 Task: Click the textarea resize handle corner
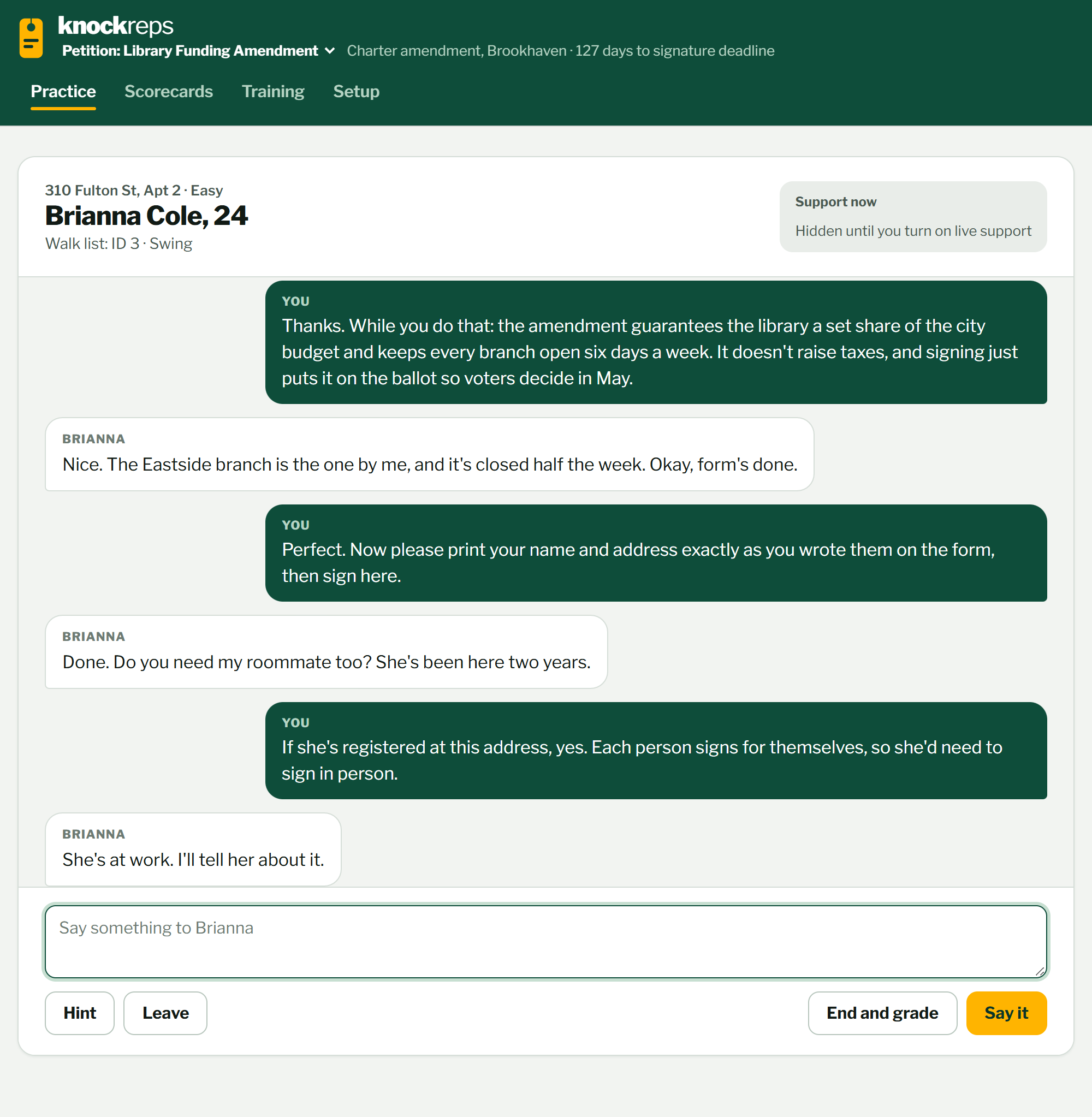pos(1040,971)
